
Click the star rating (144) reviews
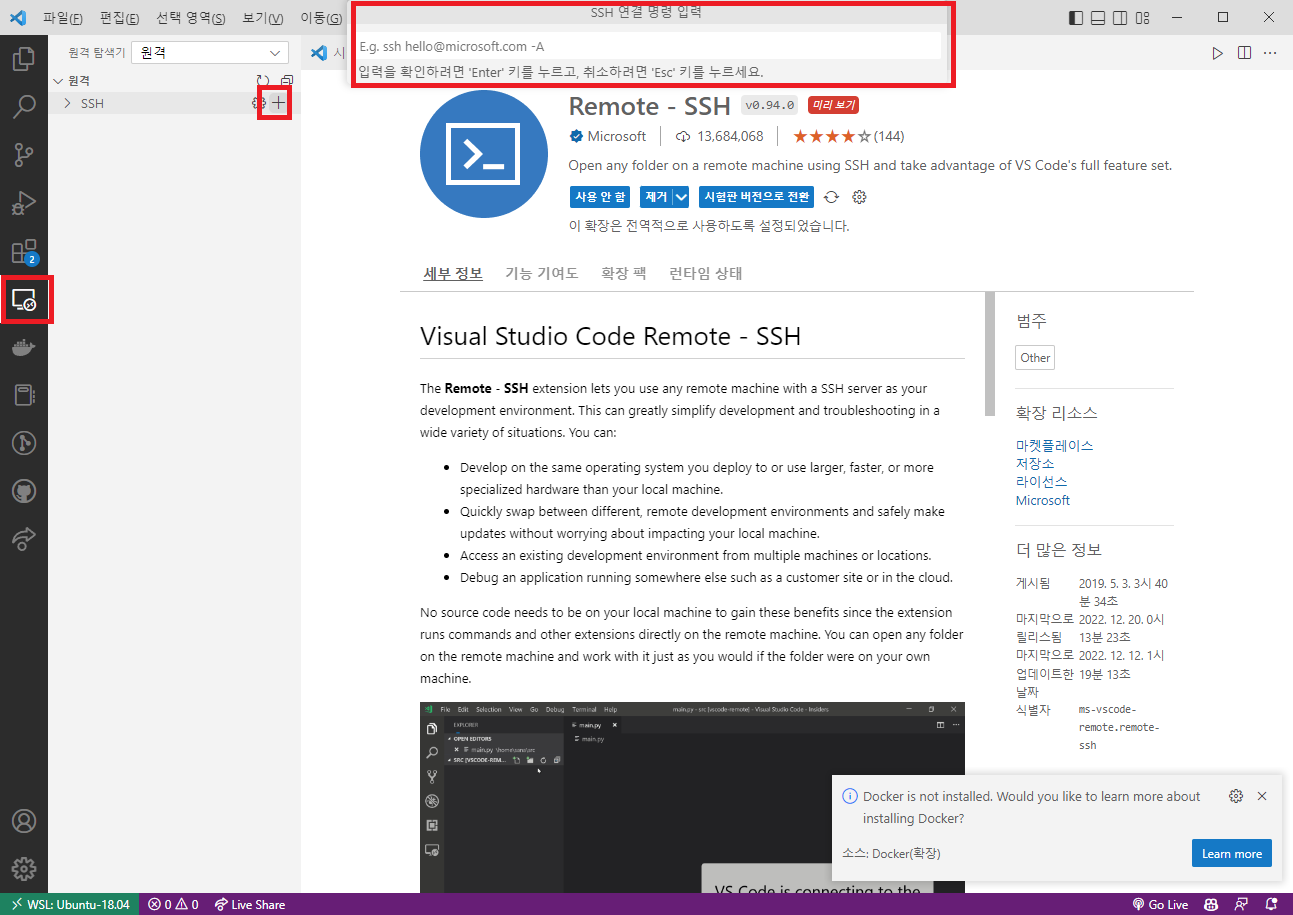click(x=848, y=136)
